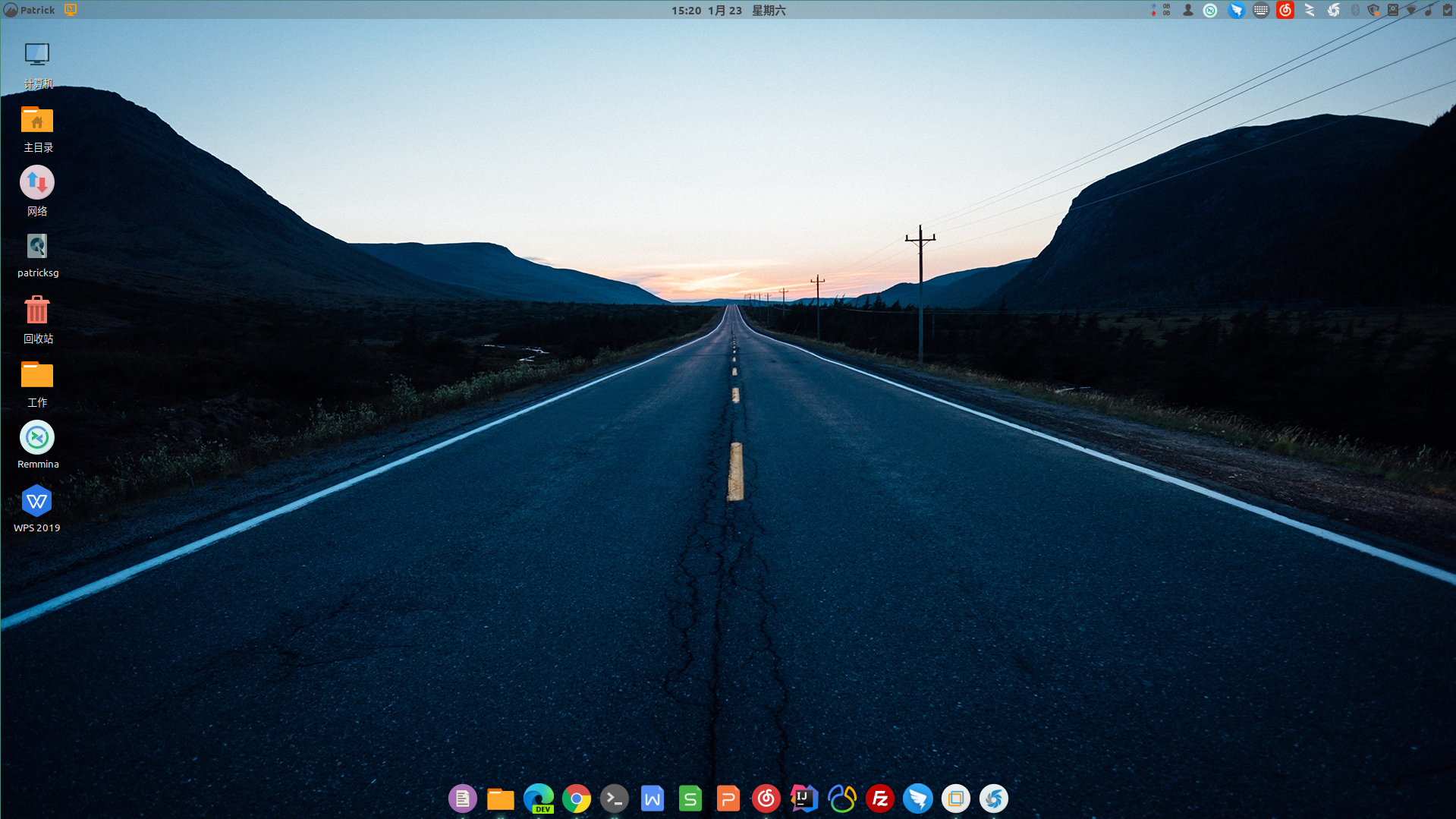
Task: Open DingTalk blue wing dock icon
Action: (x=918, y=799)
